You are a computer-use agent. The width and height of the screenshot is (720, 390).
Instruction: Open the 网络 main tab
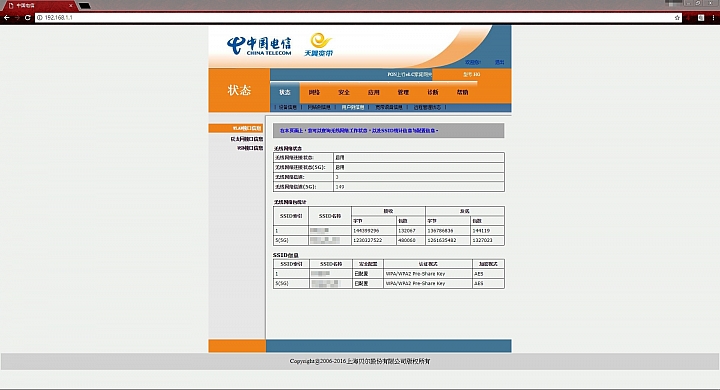click(x=314, y=92)
